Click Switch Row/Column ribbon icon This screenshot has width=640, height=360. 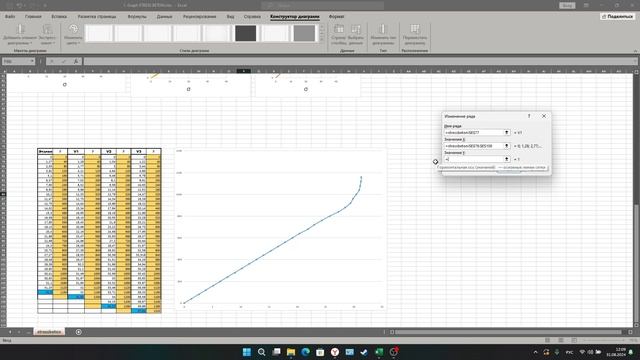pos(339,34)
